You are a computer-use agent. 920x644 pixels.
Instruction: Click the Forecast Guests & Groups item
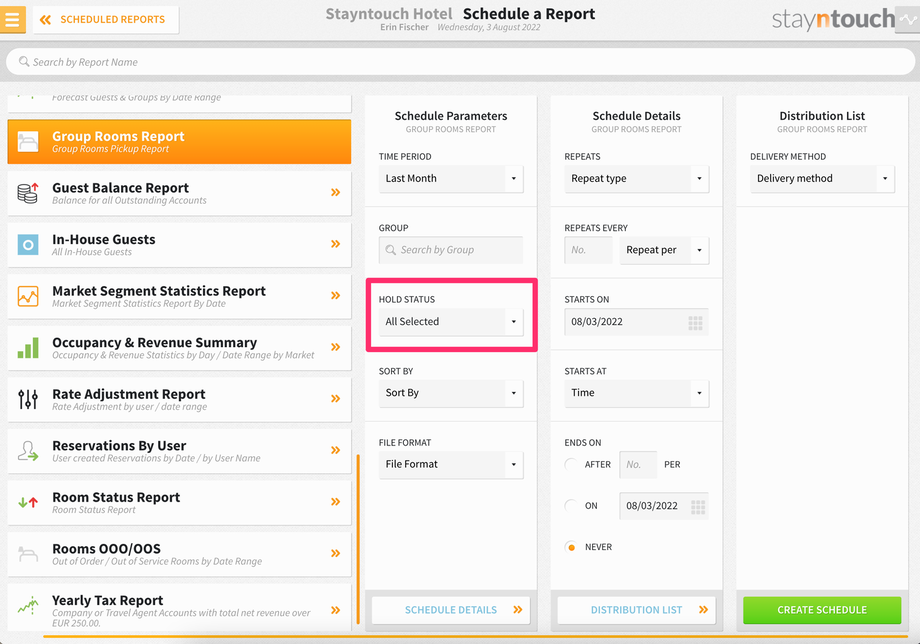pyautogui.click(x=179, y=103)
